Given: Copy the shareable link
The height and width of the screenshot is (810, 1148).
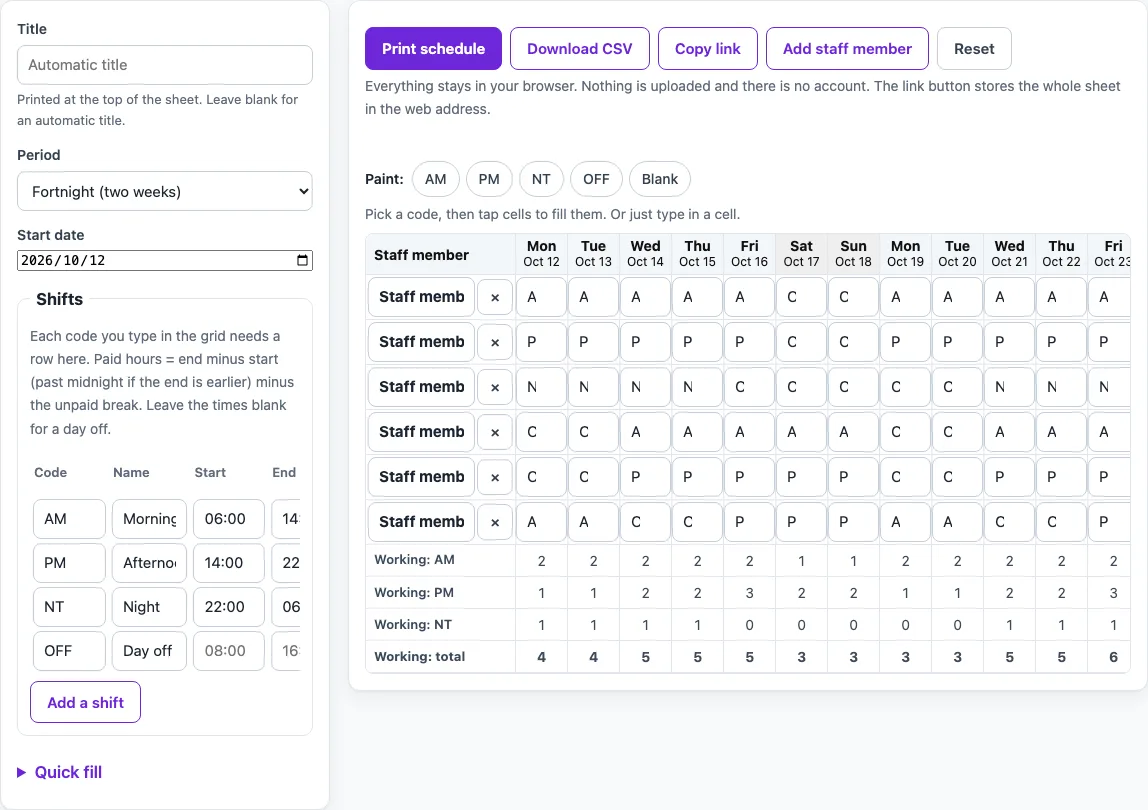Looking at the screenshot, I should tap(708, 48).
